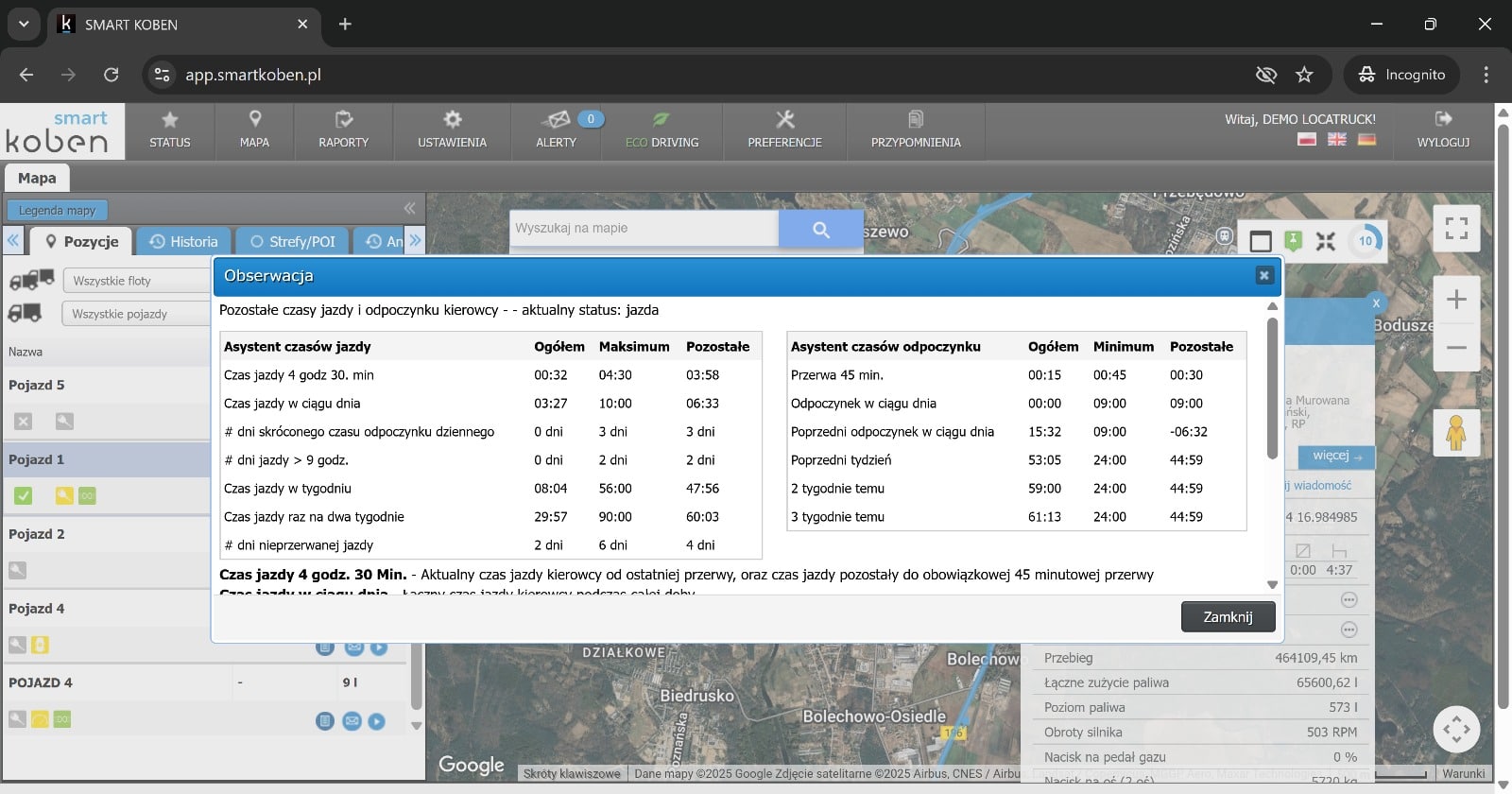Click the ALERTY alerts icon
1512x794 pixels.
click(556, 120)
